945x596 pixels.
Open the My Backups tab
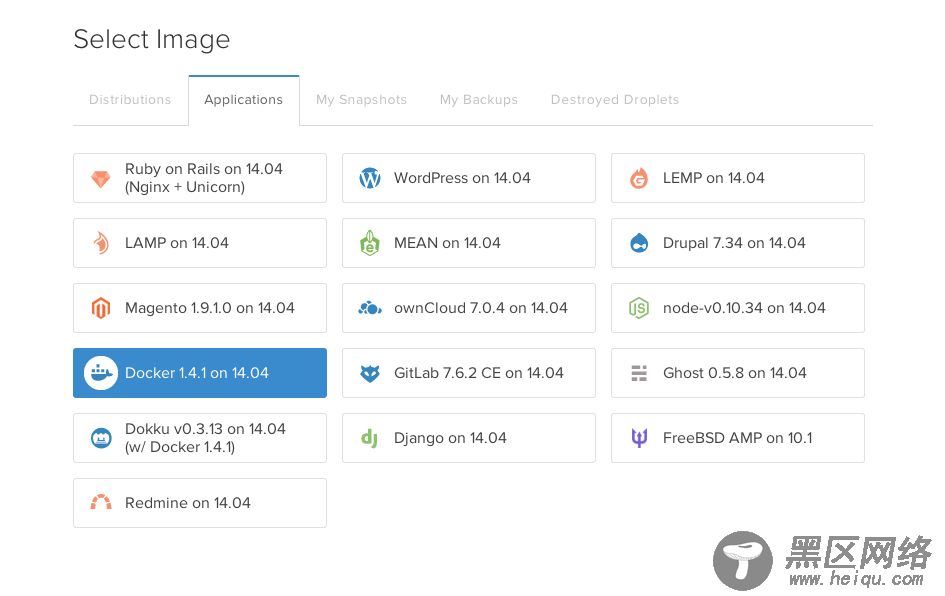click(479, 100)
